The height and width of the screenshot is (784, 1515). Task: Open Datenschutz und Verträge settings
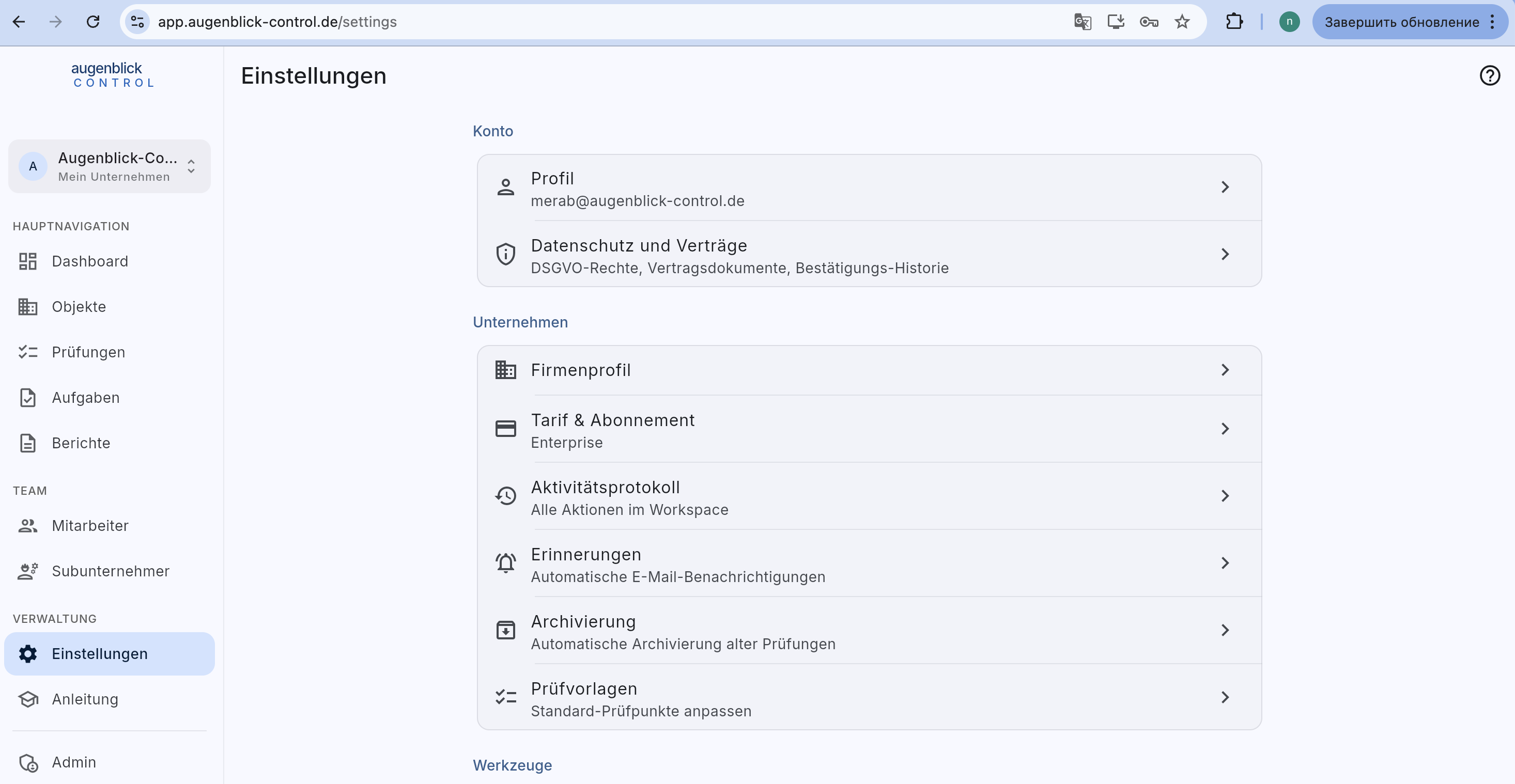pyautogui.click(x=869, y=254)
